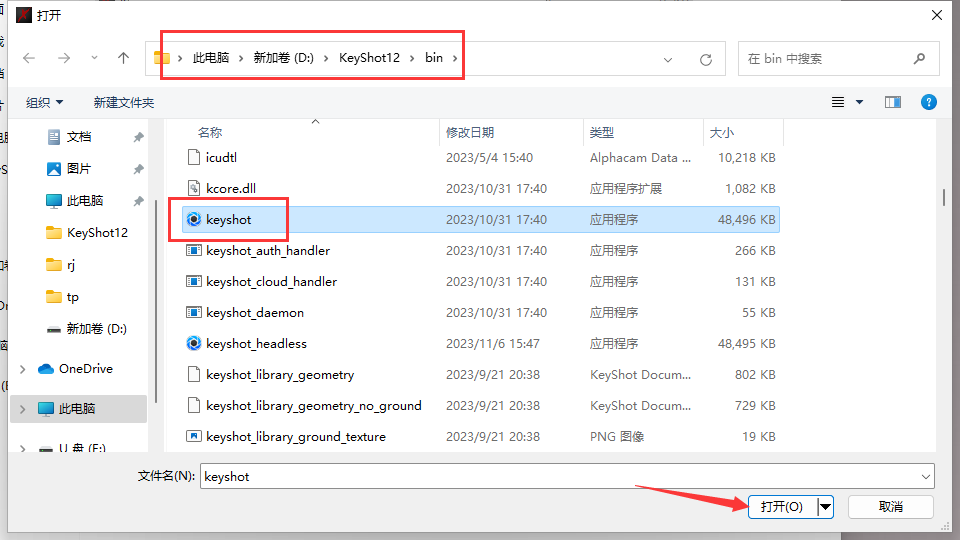The image size is (960, 540).
Task: Open the 组织 menu
Action: 44,102
